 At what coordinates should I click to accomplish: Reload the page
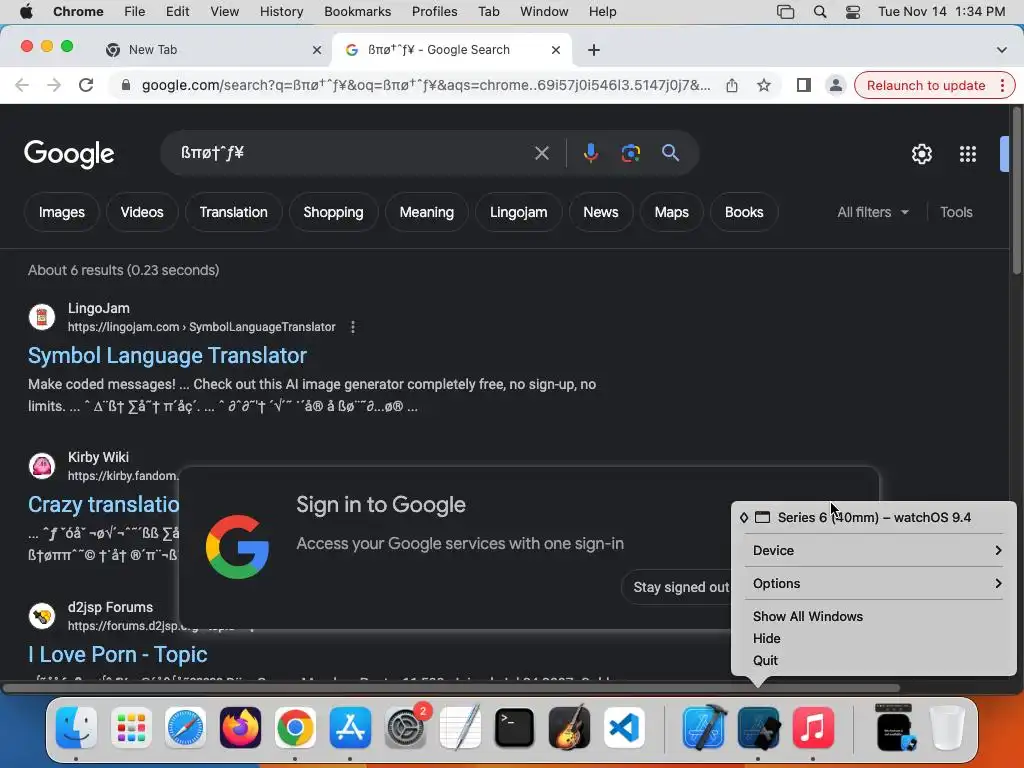tap(86, 85)
